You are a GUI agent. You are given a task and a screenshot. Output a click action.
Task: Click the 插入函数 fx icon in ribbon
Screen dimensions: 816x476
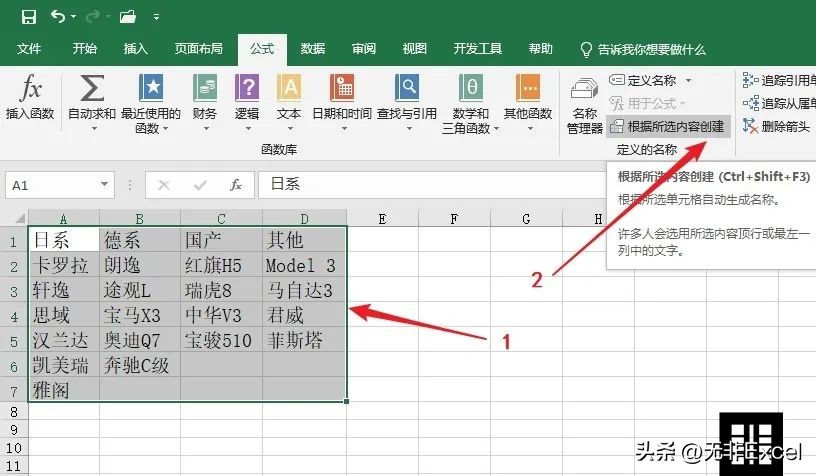click(30, 87)
